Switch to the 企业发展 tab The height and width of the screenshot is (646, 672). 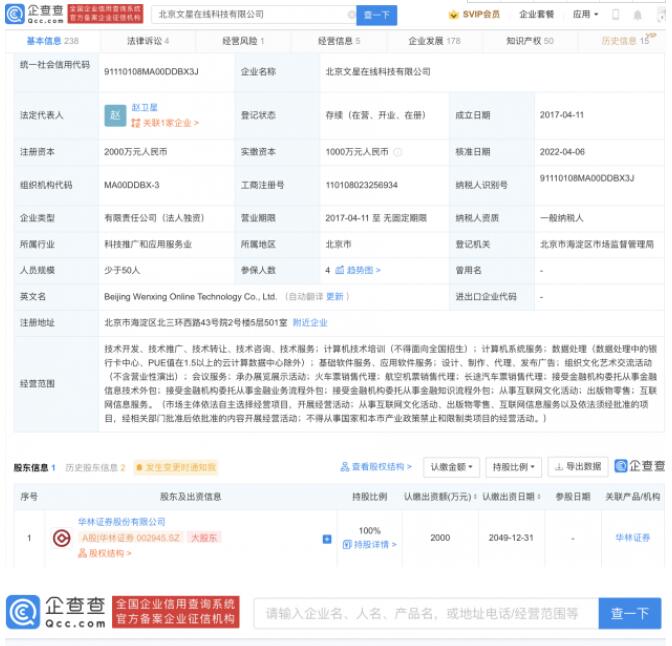click(435, 41)
